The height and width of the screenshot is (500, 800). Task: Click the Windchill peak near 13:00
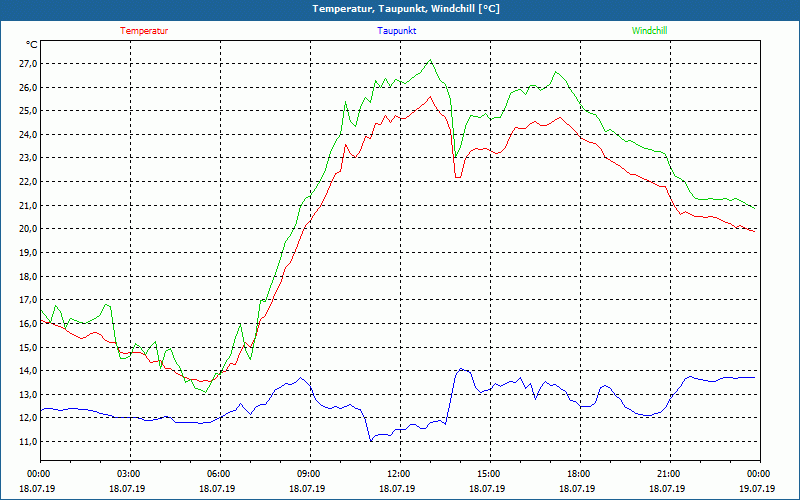[431, 60]
